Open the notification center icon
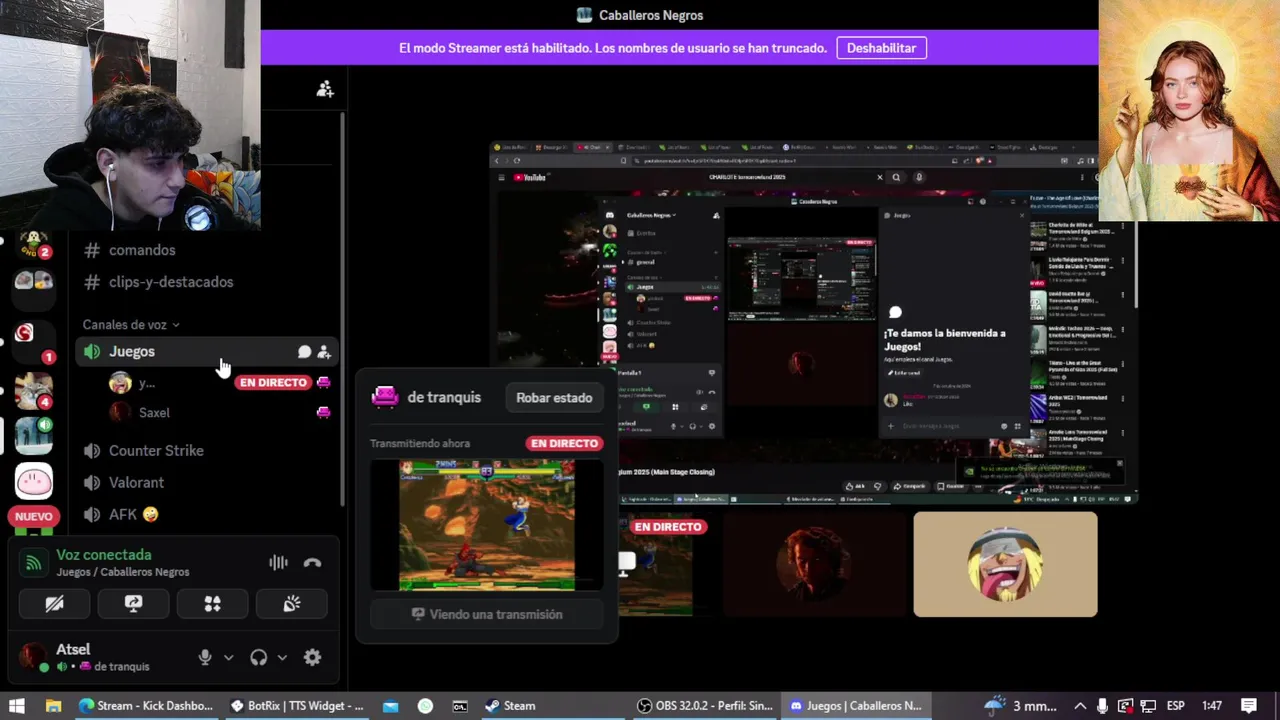 [1248, 705]
